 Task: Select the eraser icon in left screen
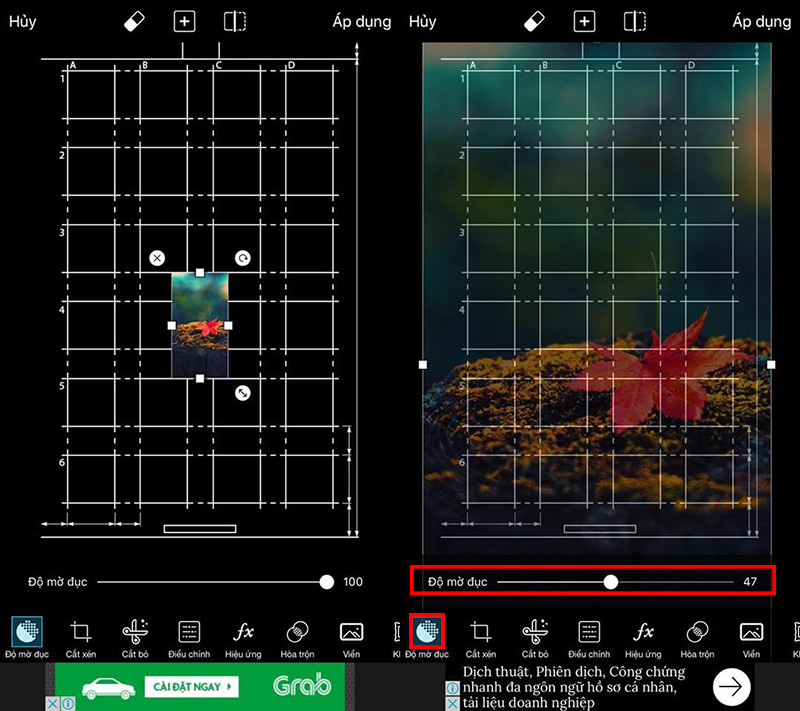(134, 21)
